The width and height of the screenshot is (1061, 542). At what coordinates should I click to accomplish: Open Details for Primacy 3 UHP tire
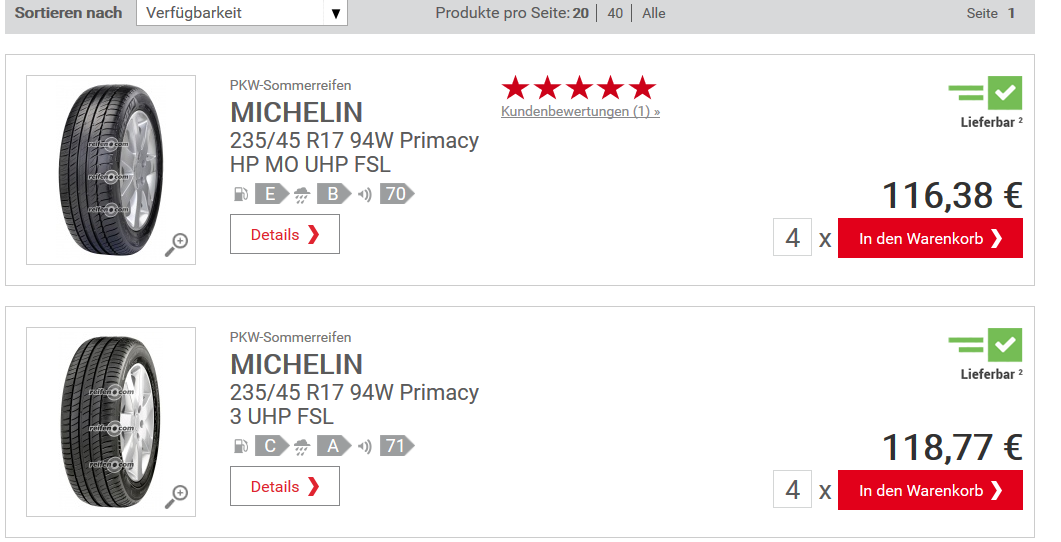285,486
